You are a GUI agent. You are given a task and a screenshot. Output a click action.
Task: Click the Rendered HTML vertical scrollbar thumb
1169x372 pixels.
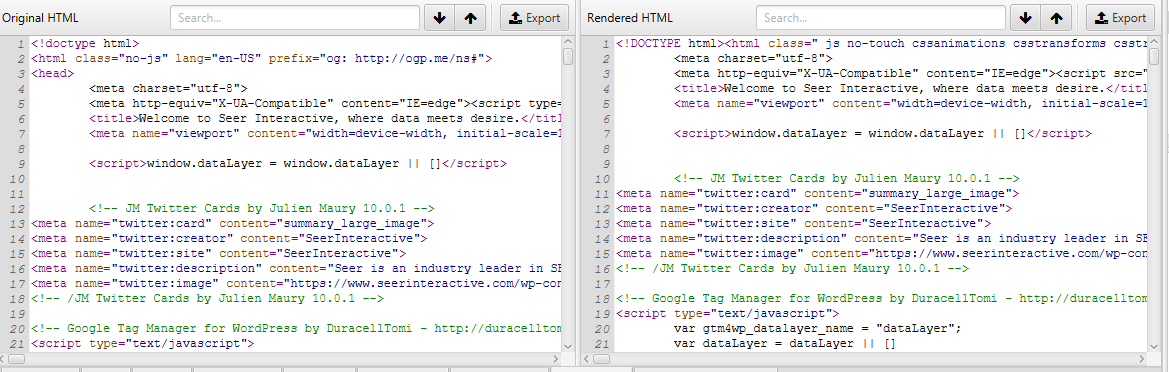[1154, 56]
